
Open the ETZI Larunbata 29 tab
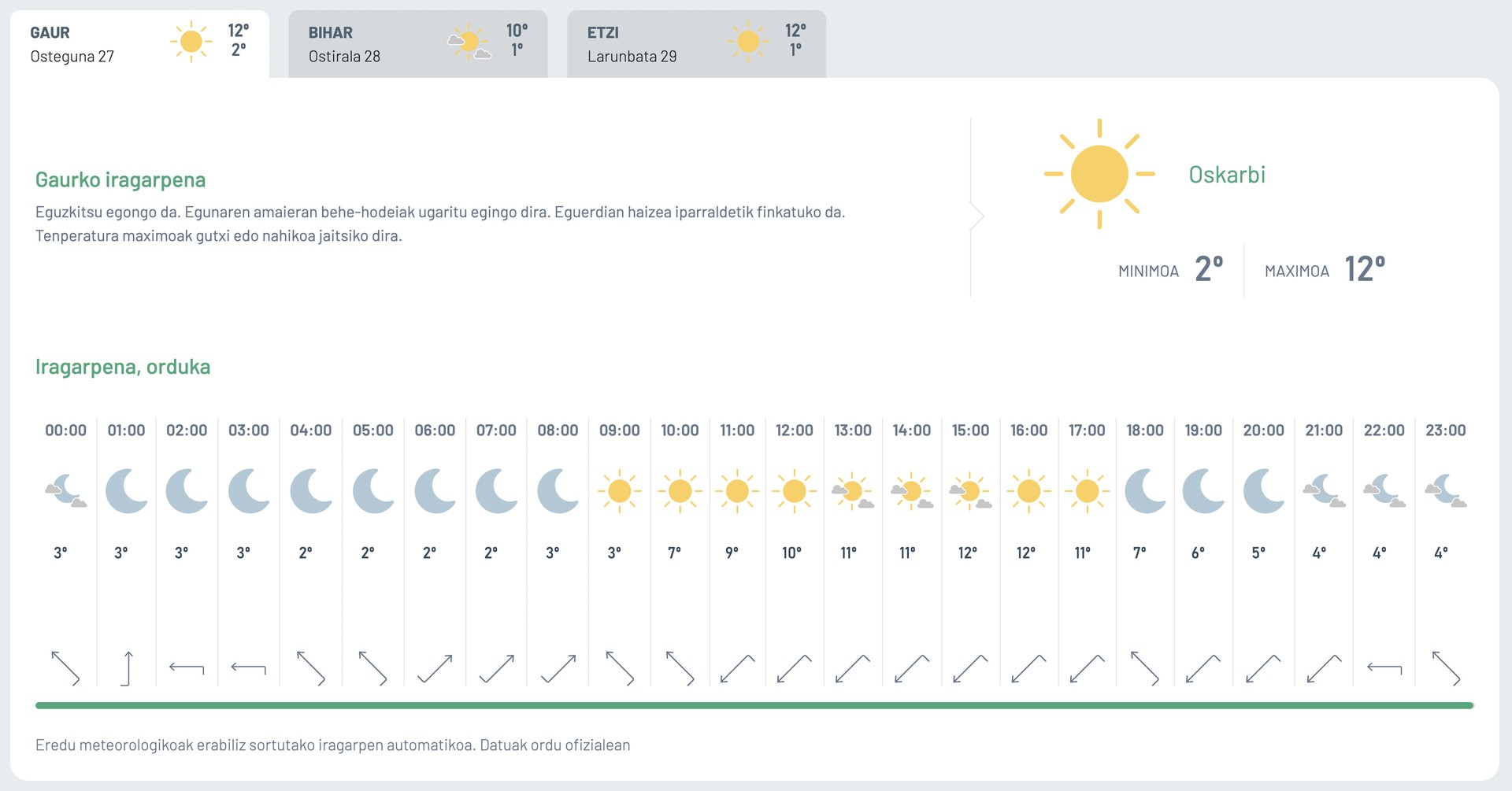coord(696,44)
